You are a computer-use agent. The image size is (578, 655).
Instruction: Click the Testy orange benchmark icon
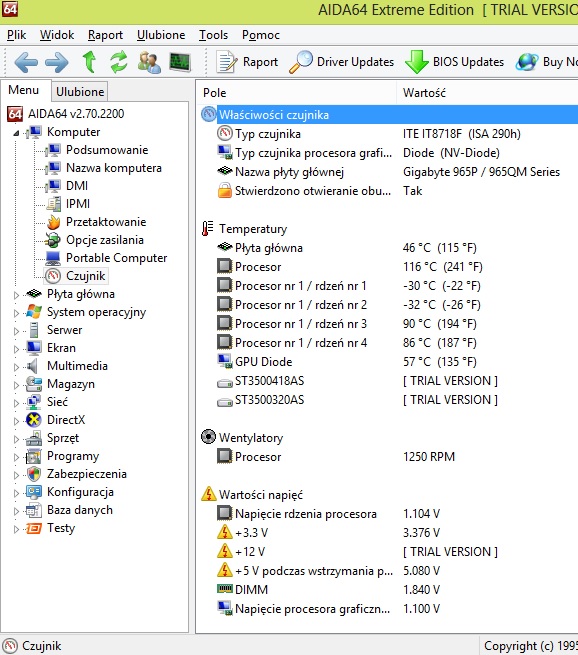[x=33, y=528]
